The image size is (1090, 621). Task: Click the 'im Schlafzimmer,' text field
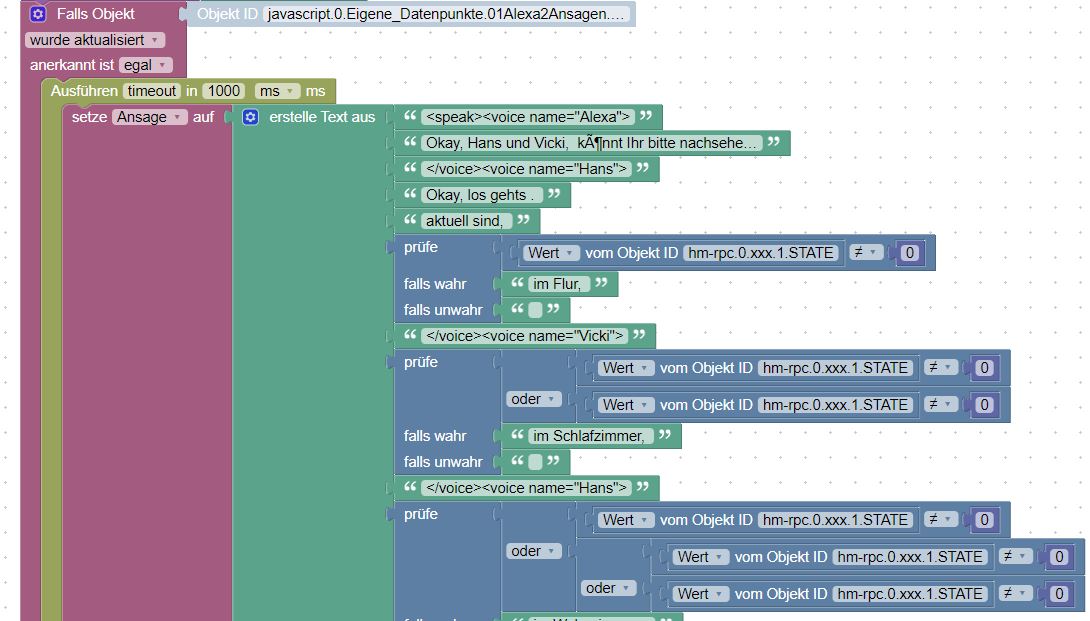click(x=591, y=436)
